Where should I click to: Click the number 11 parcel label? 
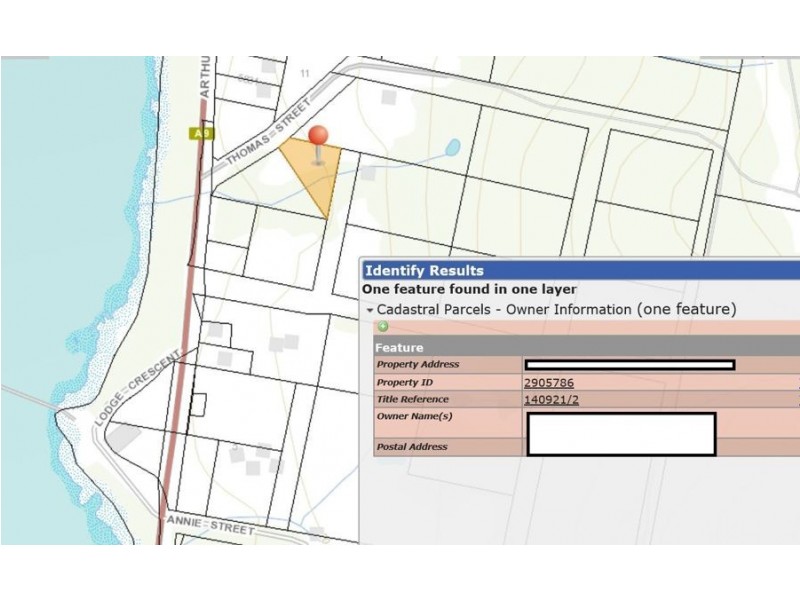[x=305, y=73]
